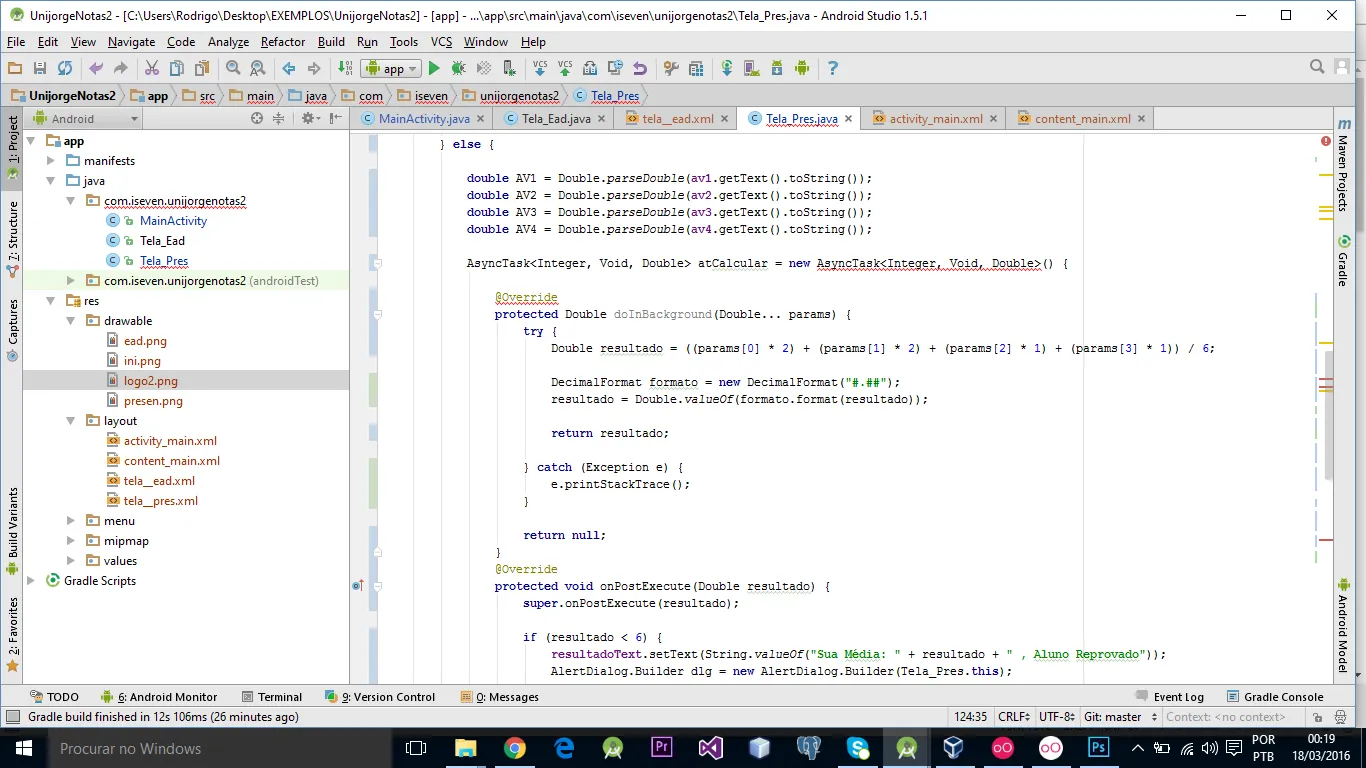1366x768 pixels.
Task: Toggle tool window bars via bottom-left corner icon
Action: click(x=11, y=717)
